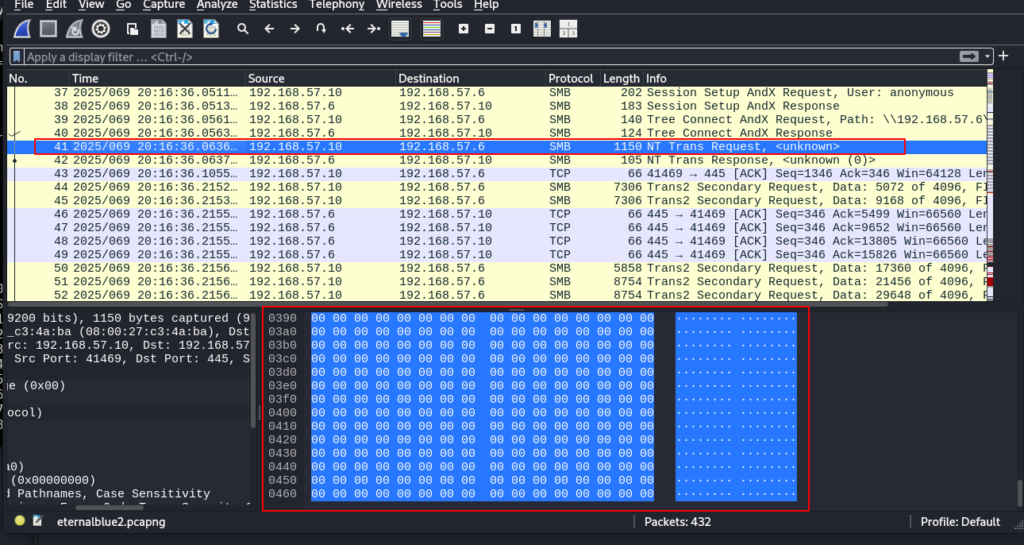This screenshot has height=545, width=1024.
Task: Open the Analyze menu
Action: [217, 5]
